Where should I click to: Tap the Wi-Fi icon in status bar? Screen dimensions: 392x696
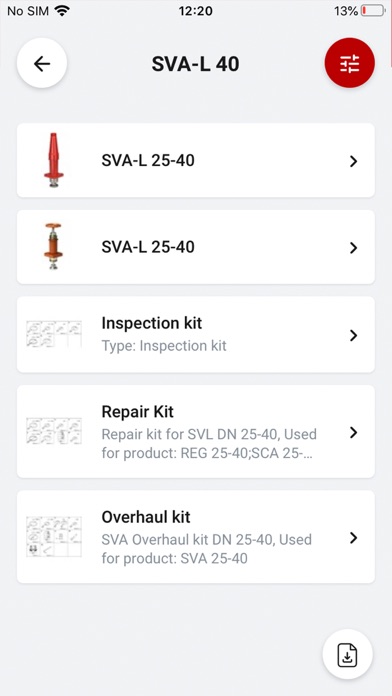63,11
